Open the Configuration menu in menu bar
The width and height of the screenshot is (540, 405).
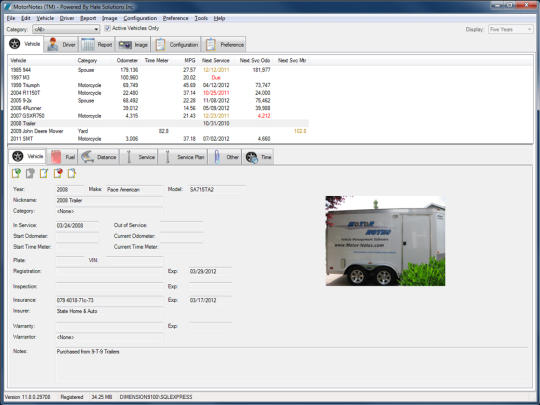click(x=140, y=18)
